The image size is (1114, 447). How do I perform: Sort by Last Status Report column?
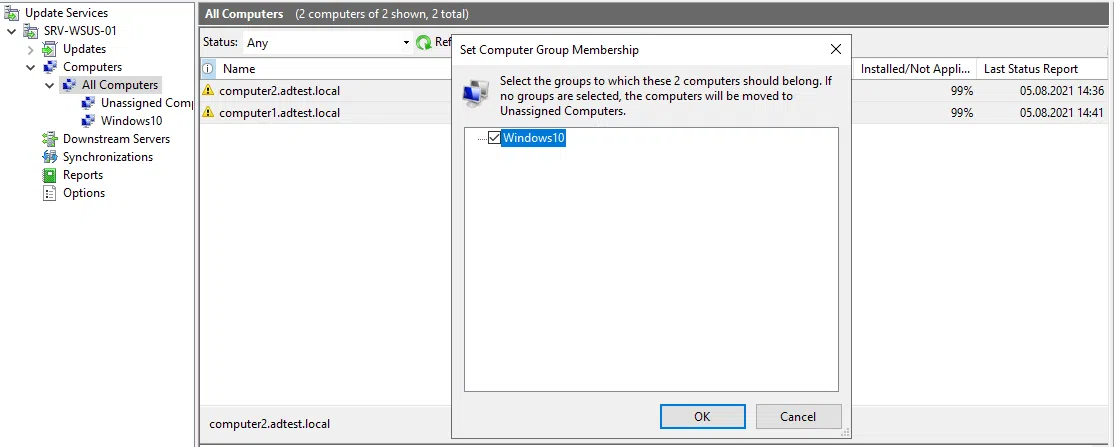1030,69
